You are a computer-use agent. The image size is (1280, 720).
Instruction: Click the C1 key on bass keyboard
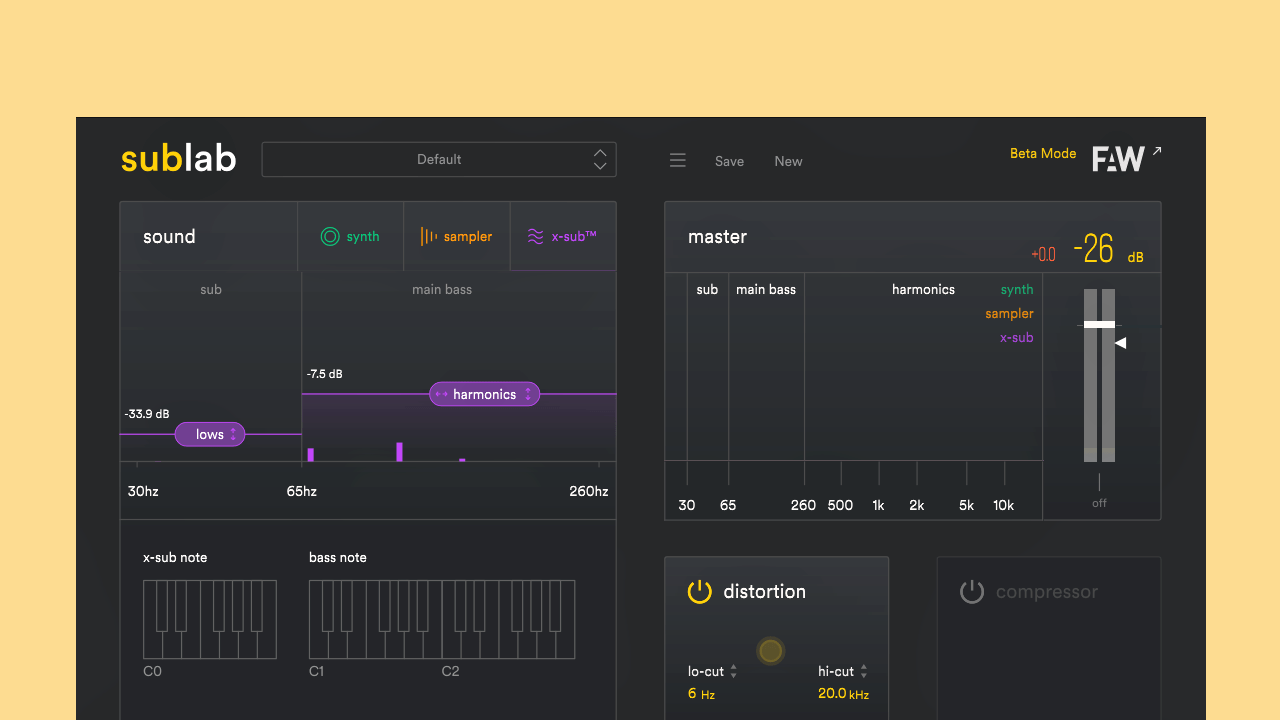tap(318, 645)
